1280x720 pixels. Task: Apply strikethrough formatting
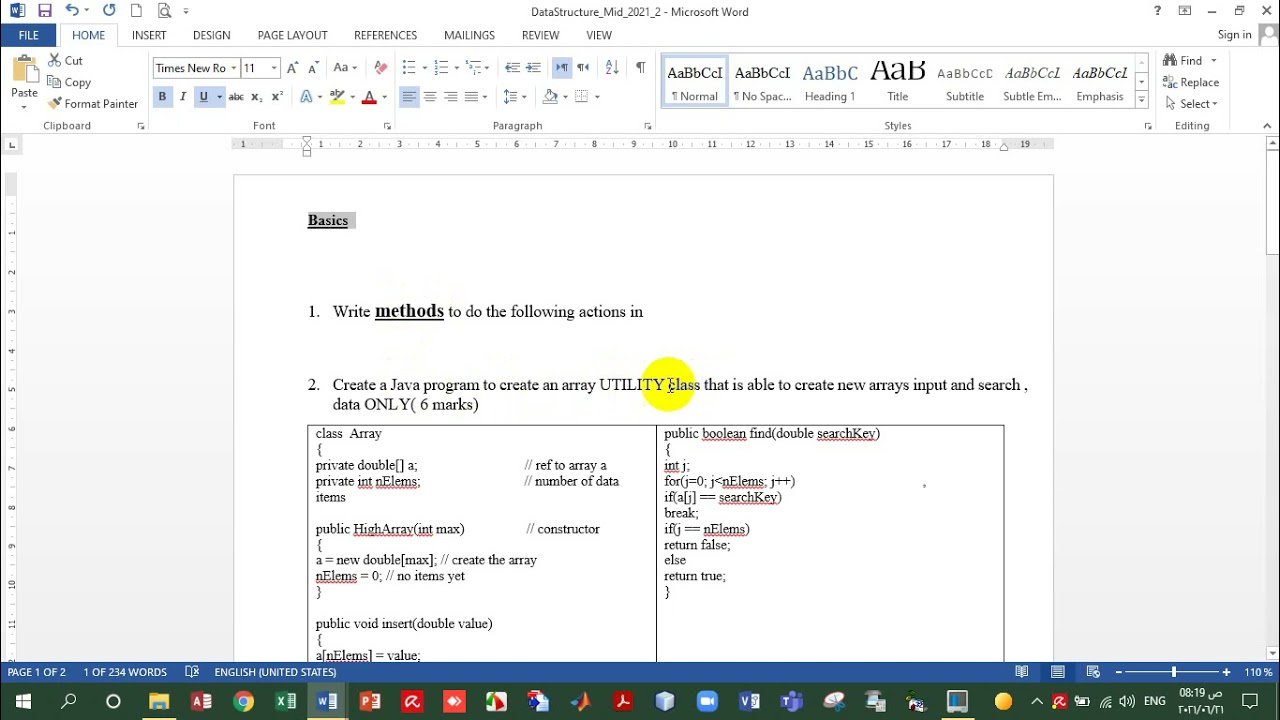pyautogui.click(x=236, y=97)
